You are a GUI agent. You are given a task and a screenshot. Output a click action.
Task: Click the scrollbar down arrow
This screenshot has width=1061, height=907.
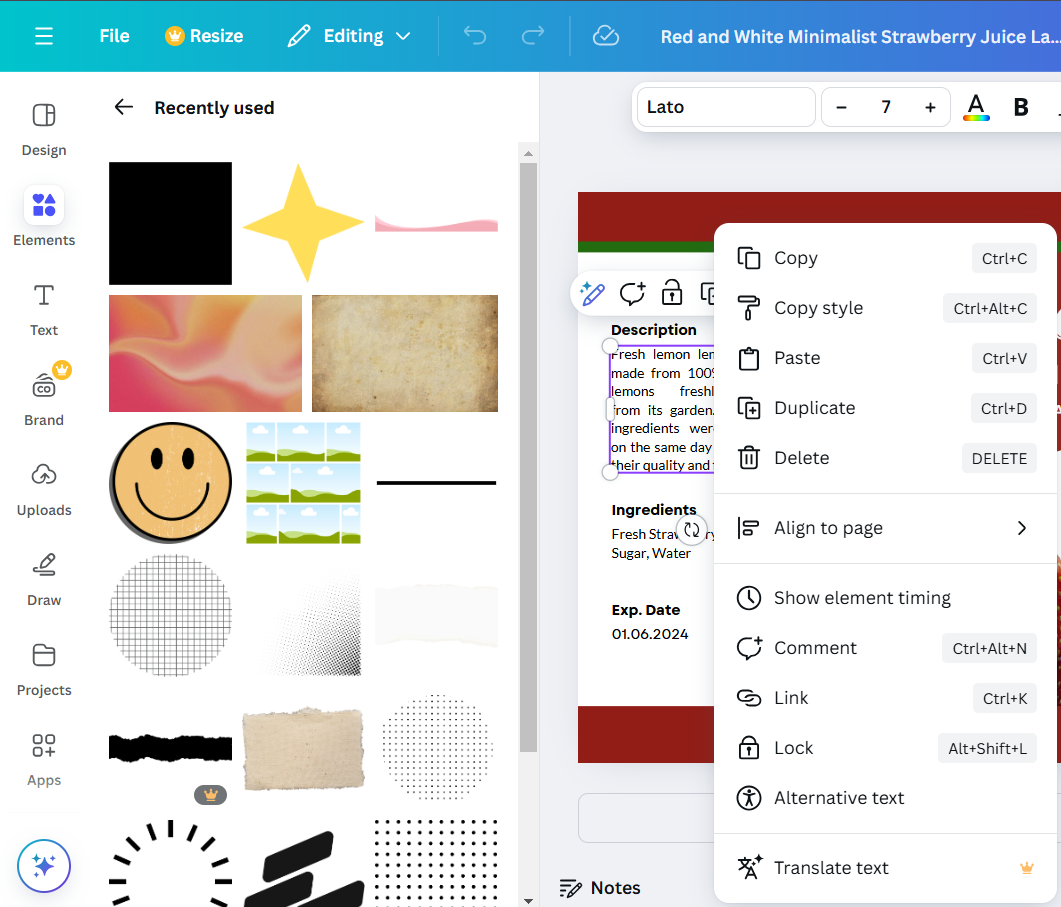[528, 901]
